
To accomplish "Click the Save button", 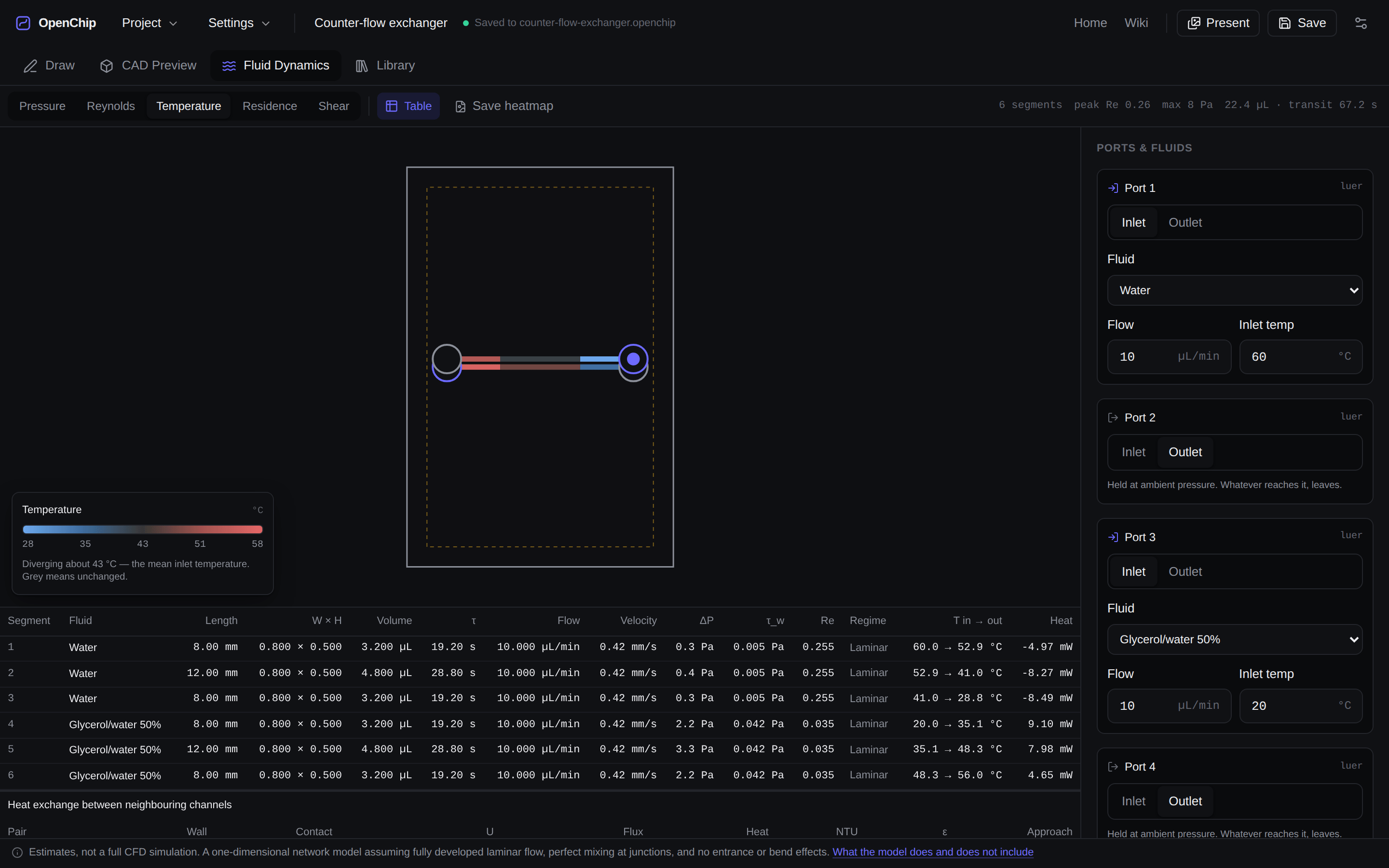I will click(x=1302, y=23).
